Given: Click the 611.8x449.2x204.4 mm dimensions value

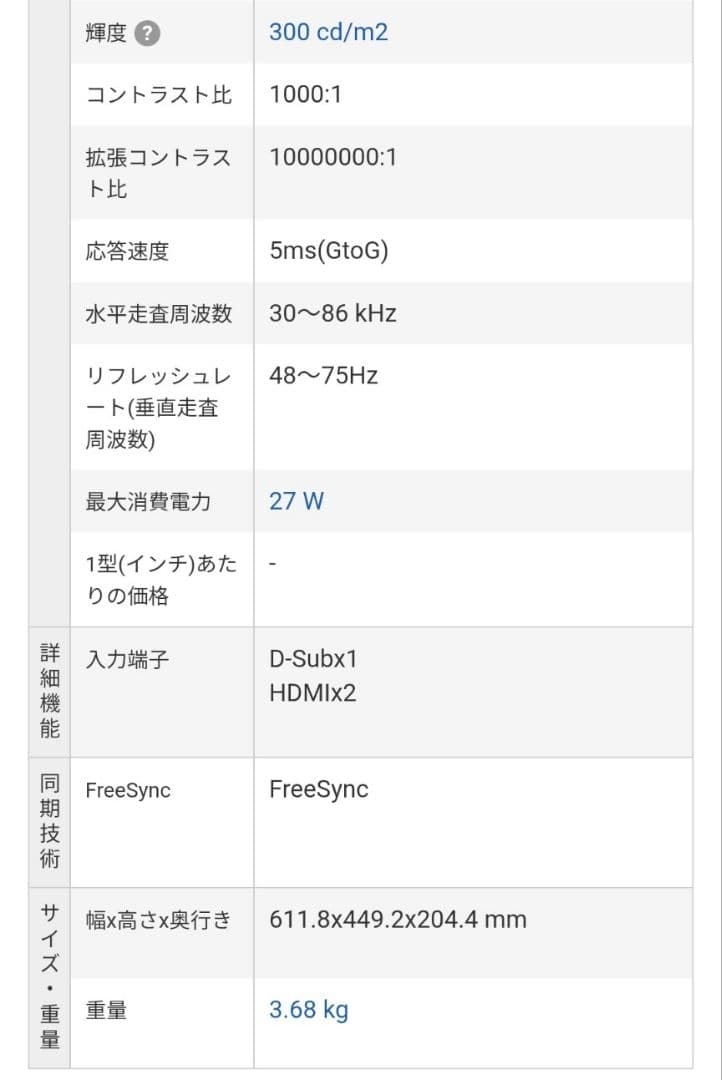Looking at the screenshot, I should pyautogui.click(x=397, y=920).
